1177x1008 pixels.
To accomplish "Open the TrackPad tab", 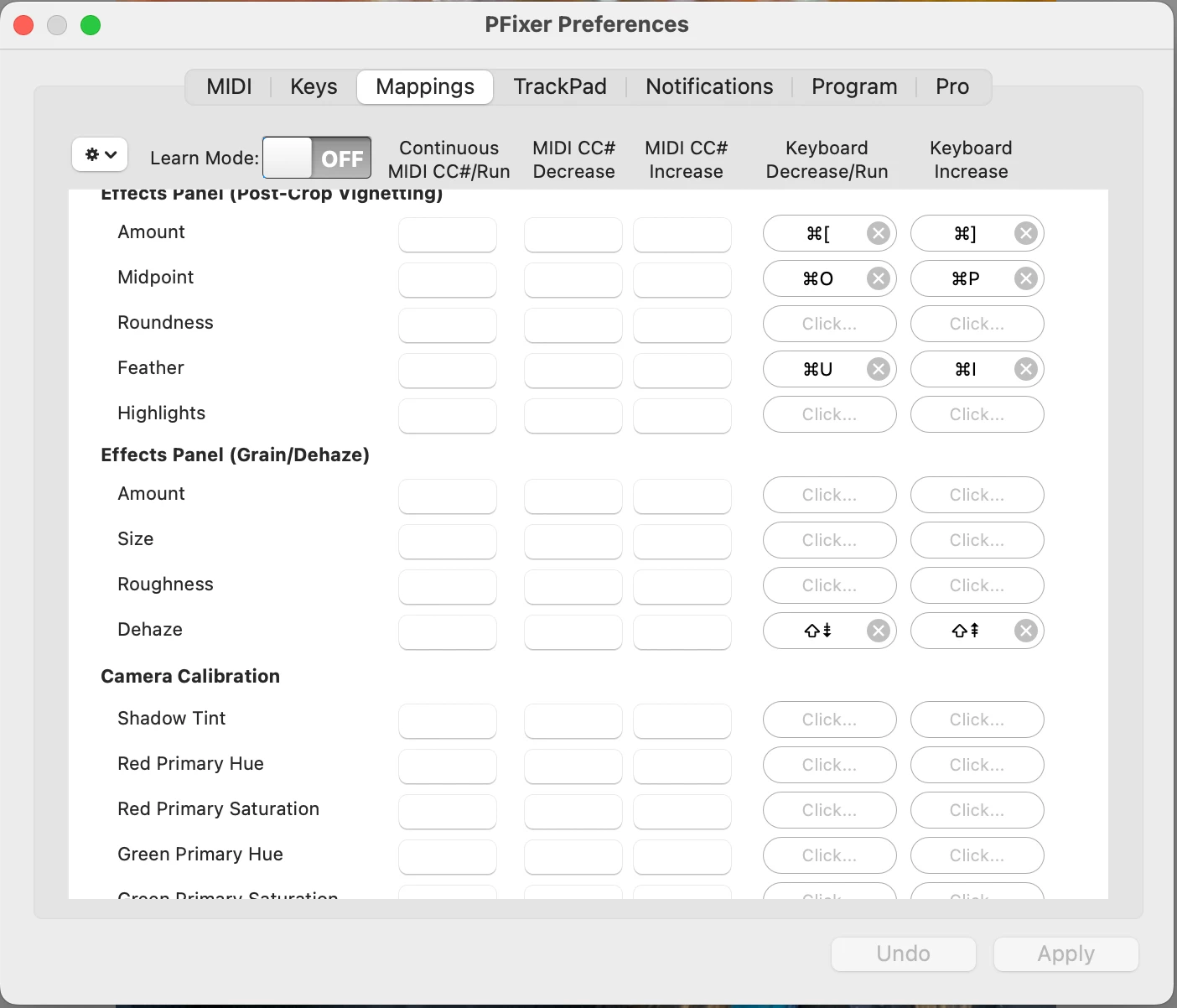I will tap(560, 86).
